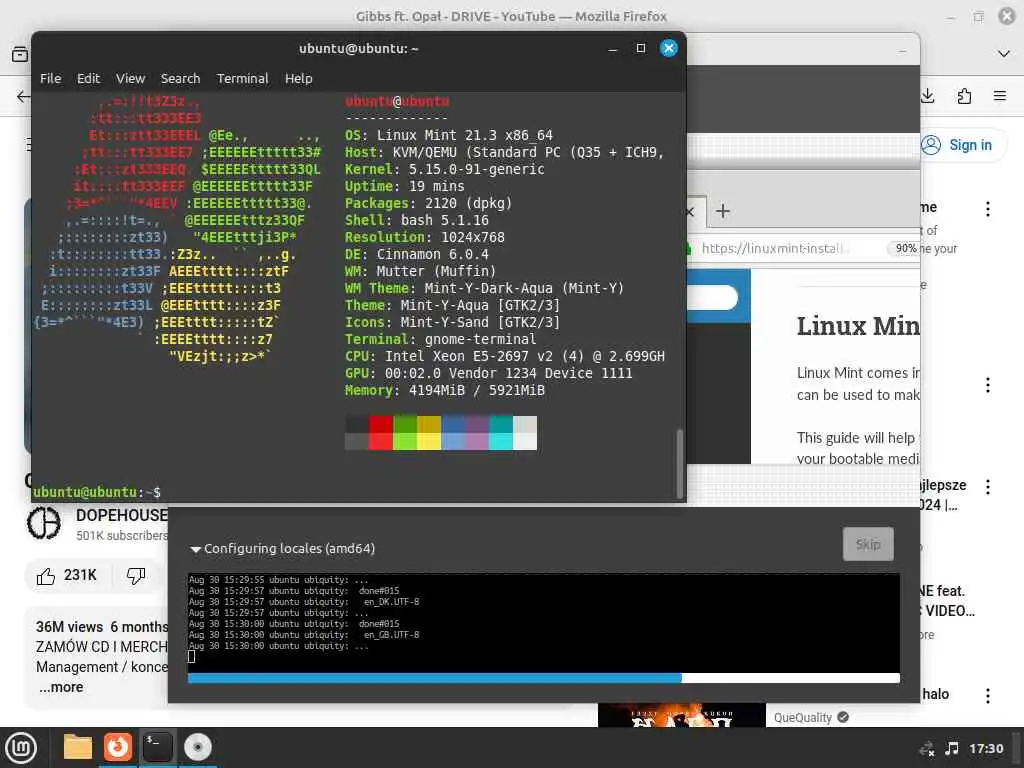The image size is (1024, 768).
Task: Open Firefox downloads icon
Action: coord(927,96)
